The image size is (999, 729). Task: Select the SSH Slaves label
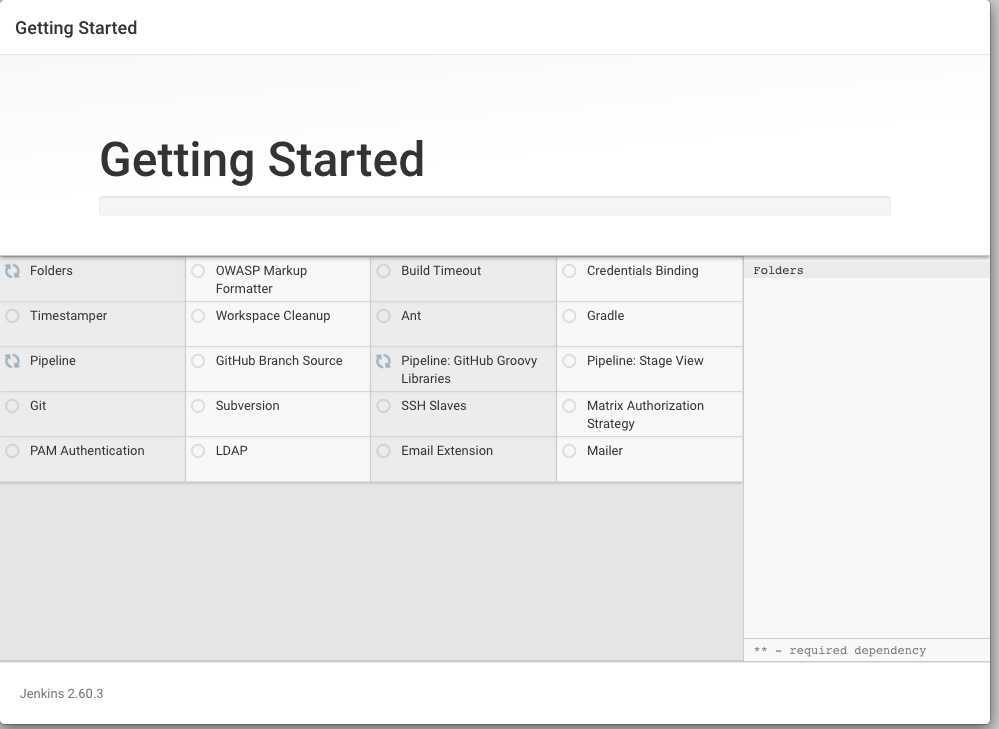433,406
